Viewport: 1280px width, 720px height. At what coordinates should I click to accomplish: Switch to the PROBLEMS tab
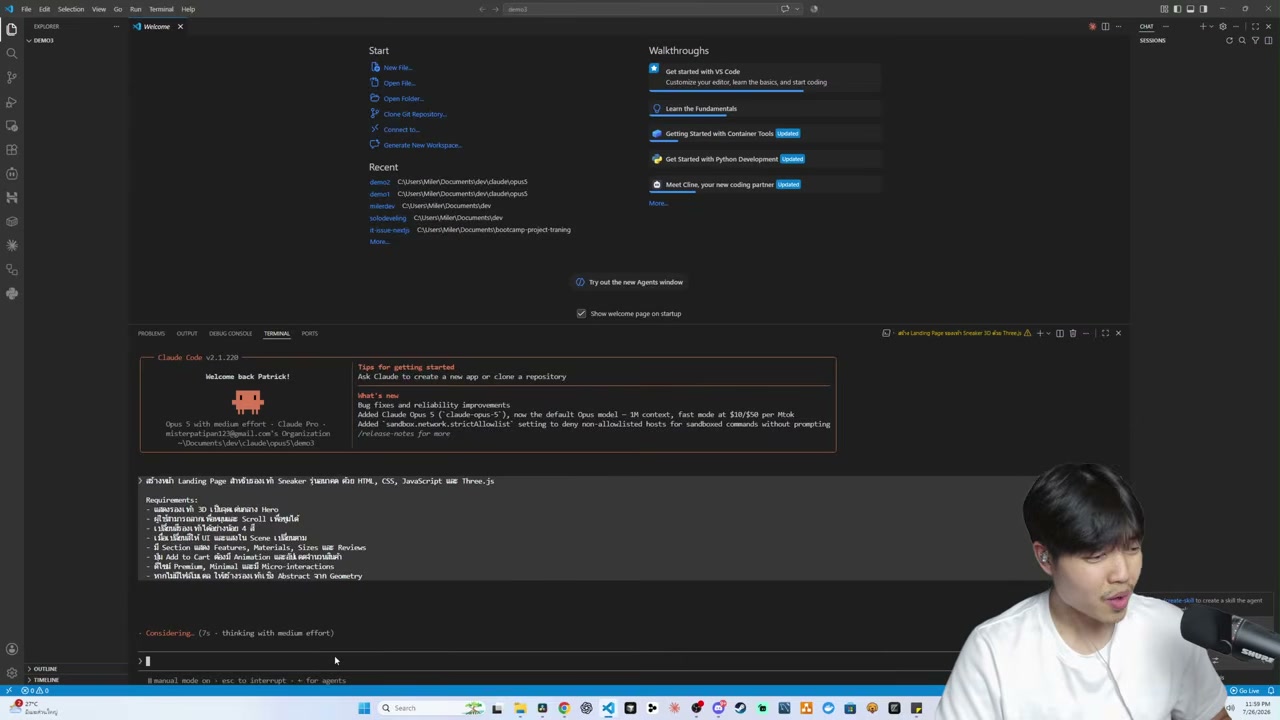tap(151, 333)
